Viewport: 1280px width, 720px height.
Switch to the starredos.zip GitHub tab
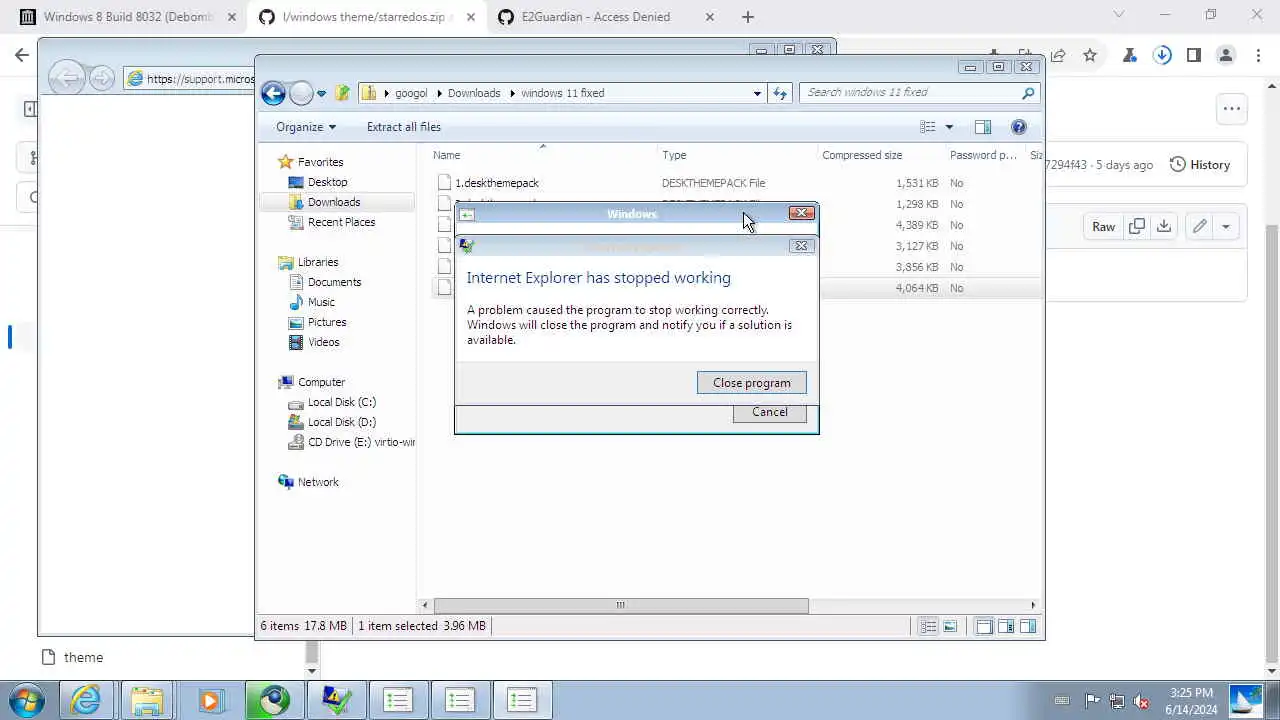click(x=364, y=17)
